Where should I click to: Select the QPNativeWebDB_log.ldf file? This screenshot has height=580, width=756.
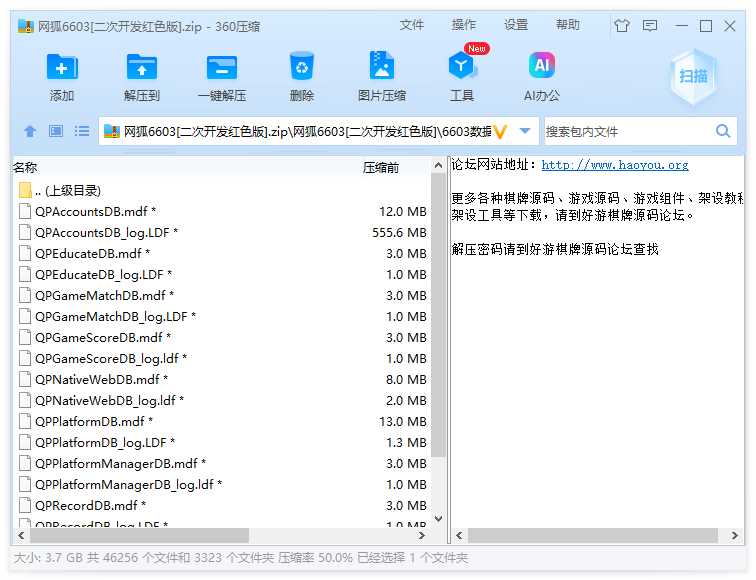tap(222, 400)
